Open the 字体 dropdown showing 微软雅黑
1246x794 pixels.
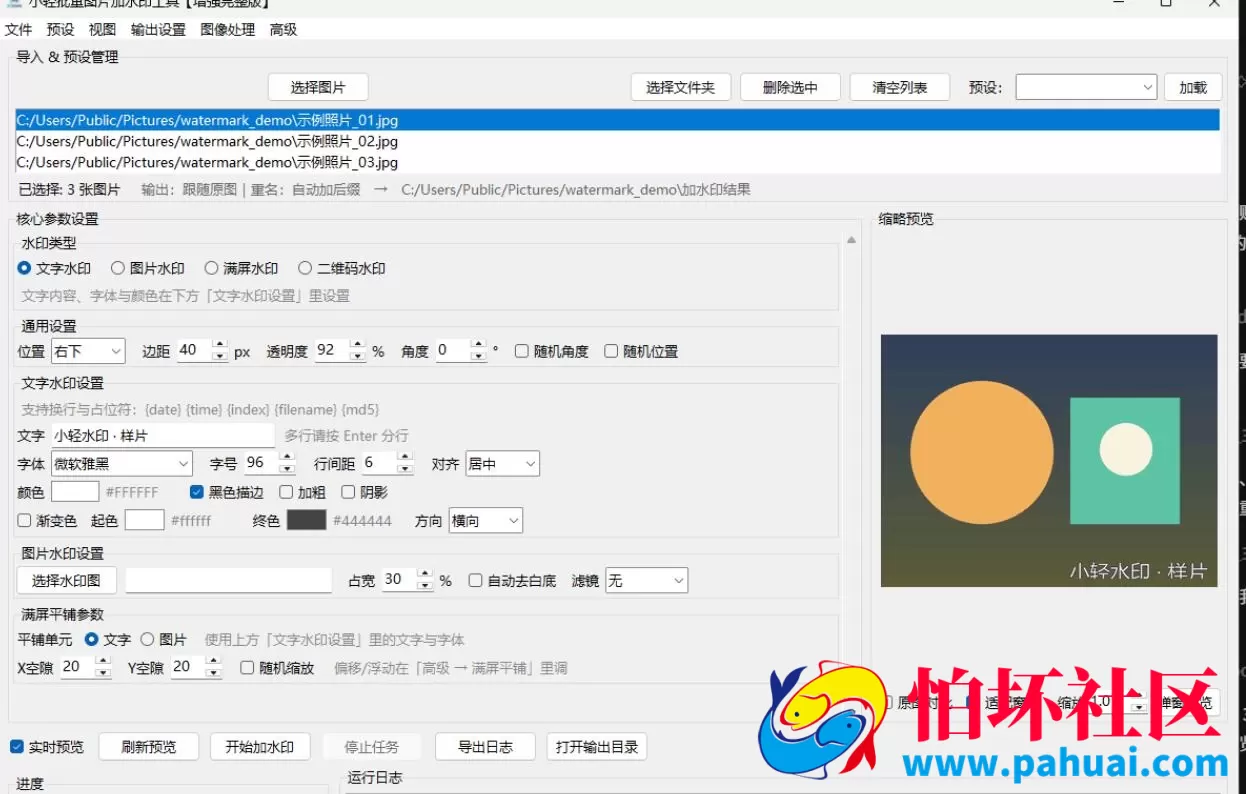click(x=121, y=463)
